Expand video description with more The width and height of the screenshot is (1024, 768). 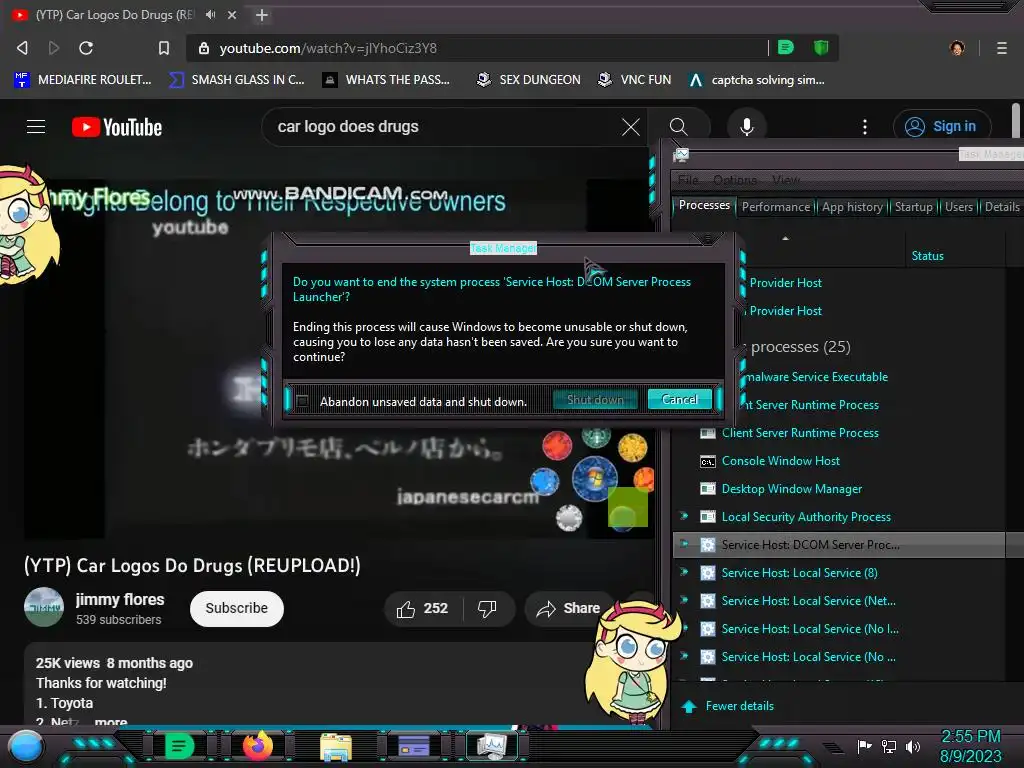(111, 722)
